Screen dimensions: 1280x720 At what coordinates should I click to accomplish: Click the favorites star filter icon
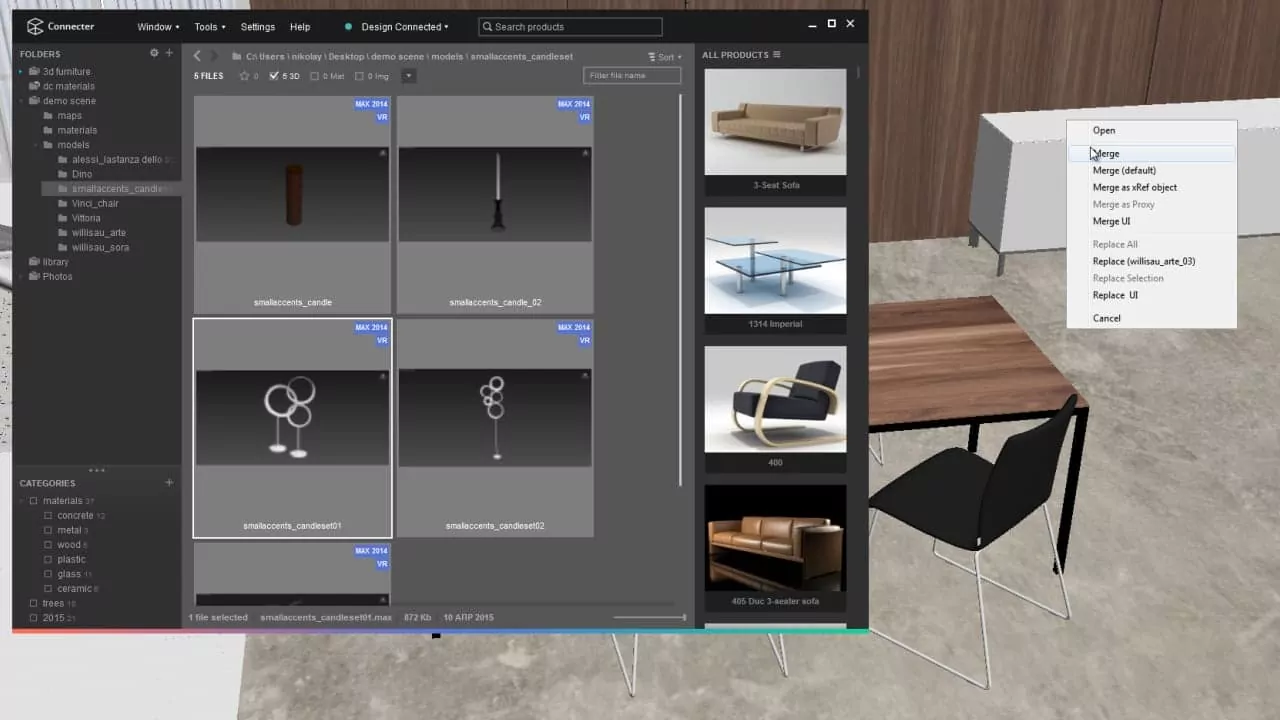244,76
